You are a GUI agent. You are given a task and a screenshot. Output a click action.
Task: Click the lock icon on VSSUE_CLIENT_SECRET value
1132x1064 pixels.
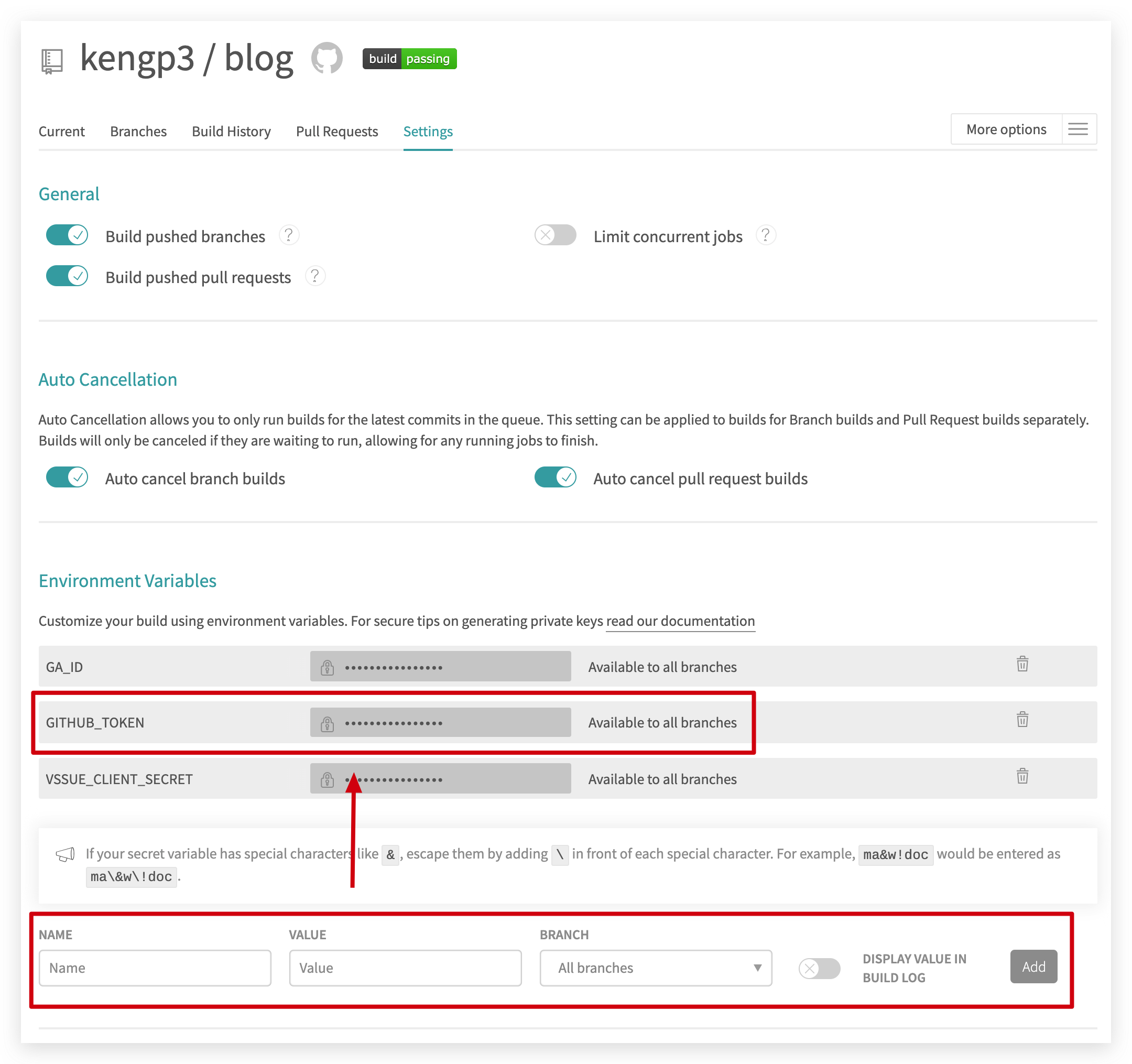[328, 779]
